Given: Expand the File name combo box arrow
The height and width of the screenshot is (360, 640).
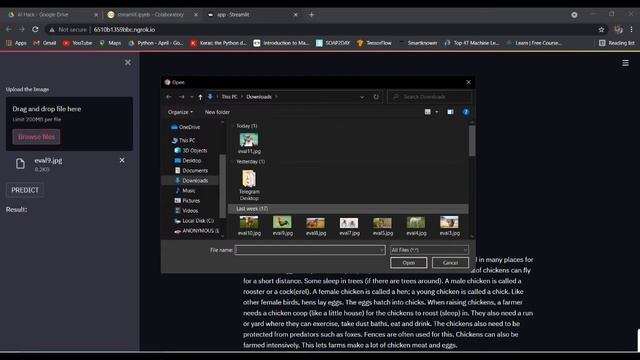Looking at the screenshot, I should click(x=381, y=250).
